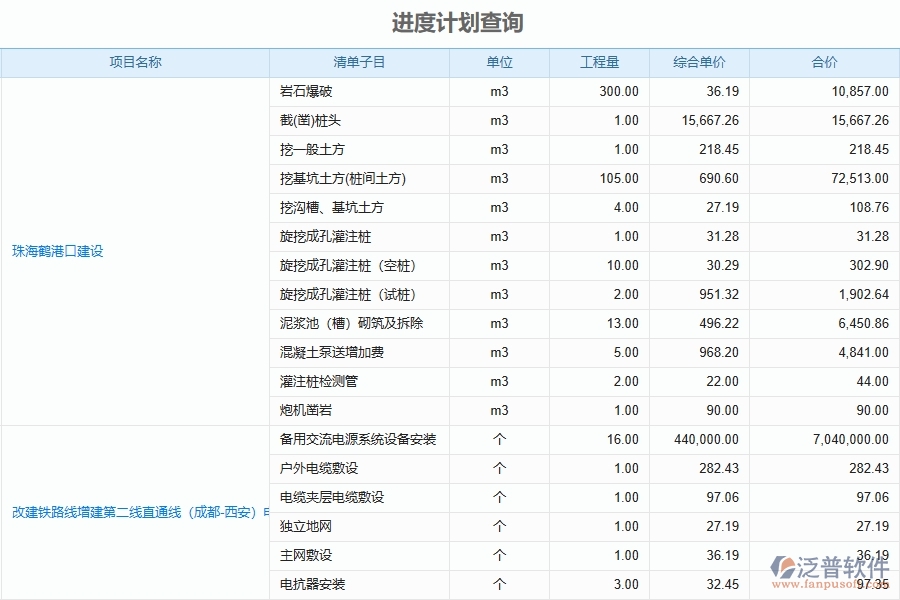Click the 灌注桩检测管 list entry

[x=320, y=381]
